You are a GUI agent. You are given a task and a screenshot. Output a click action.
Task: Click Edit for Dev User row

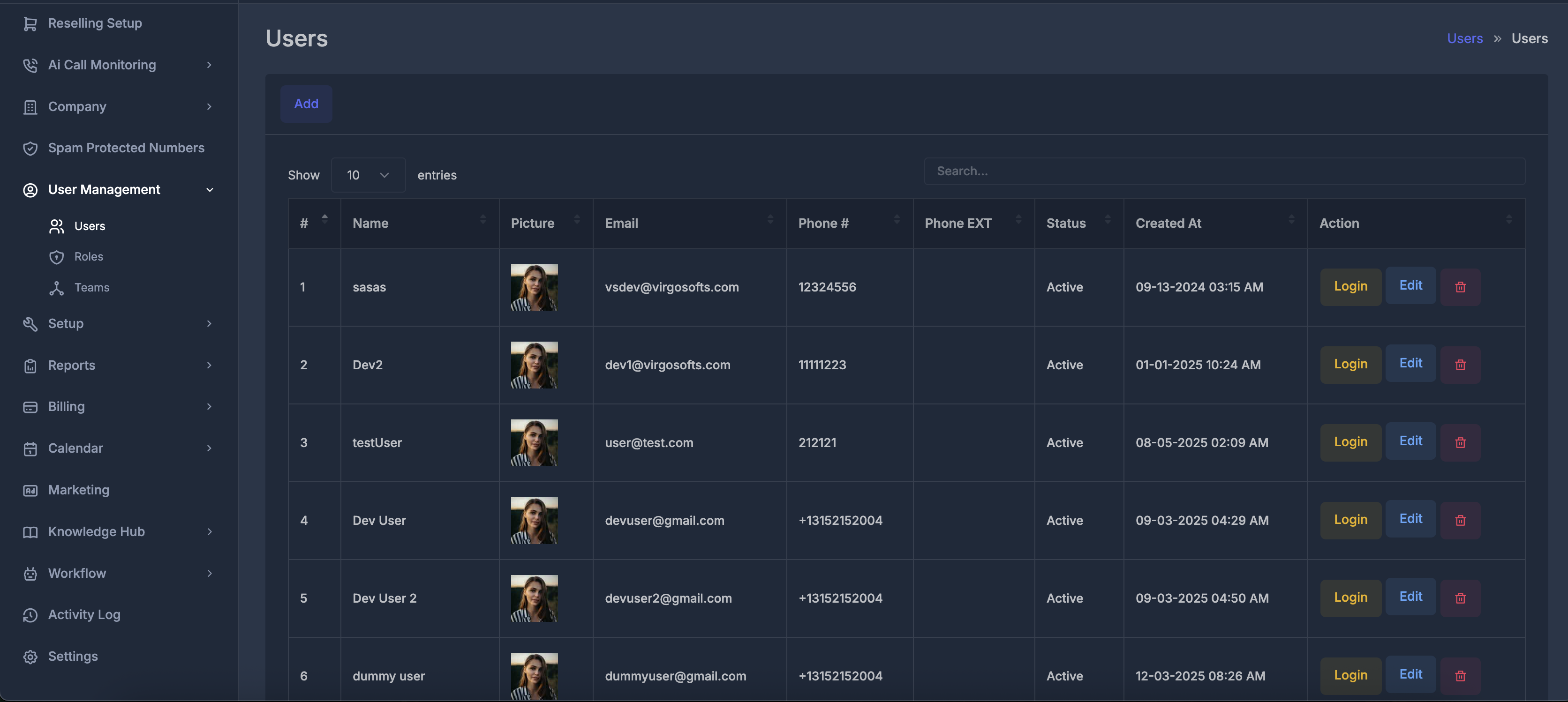coord(1410,520)
